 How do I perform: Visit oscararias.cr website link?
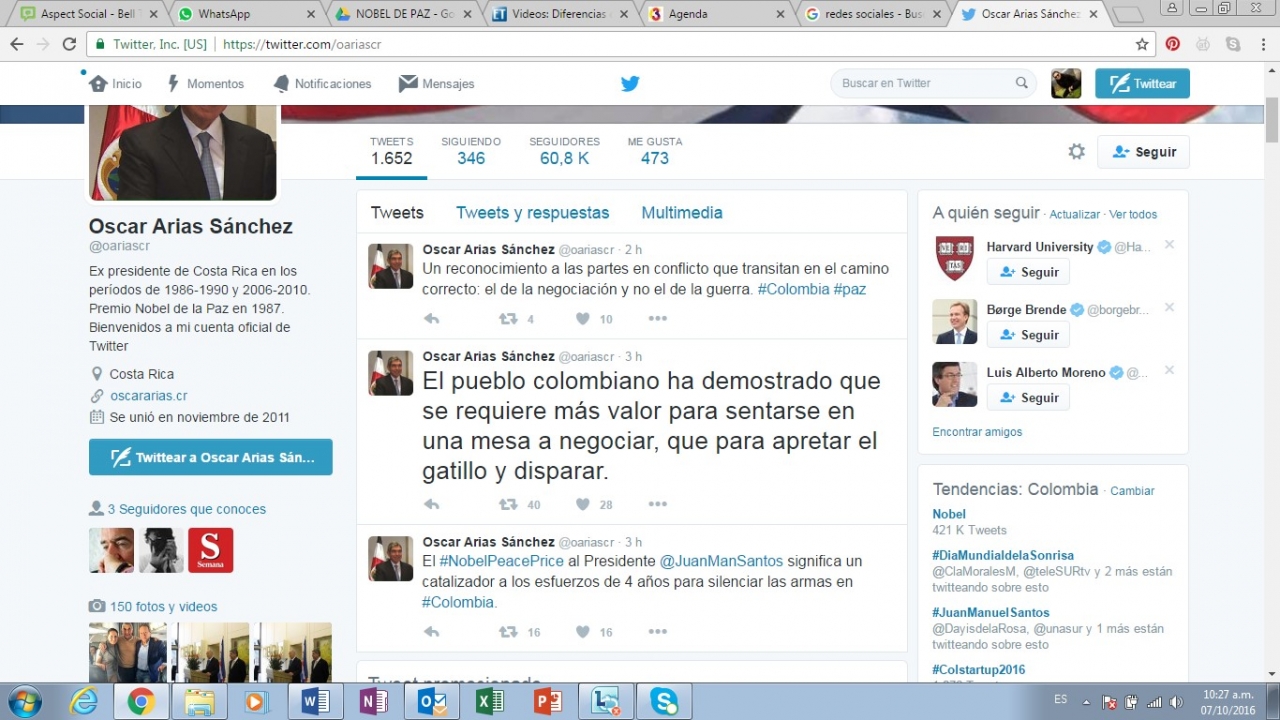tap(148, 396)
